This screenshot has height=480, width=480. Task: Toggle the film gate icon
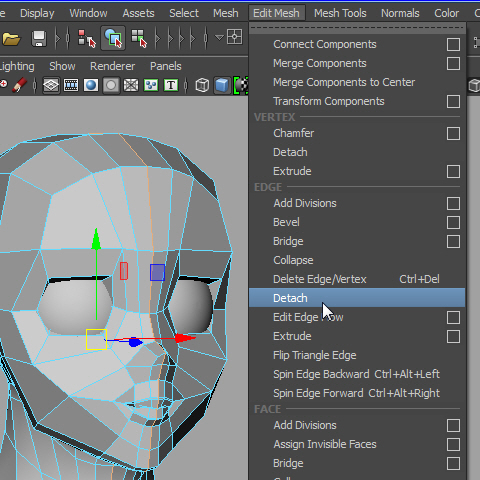pyautogui.click(x=71, y=85)
